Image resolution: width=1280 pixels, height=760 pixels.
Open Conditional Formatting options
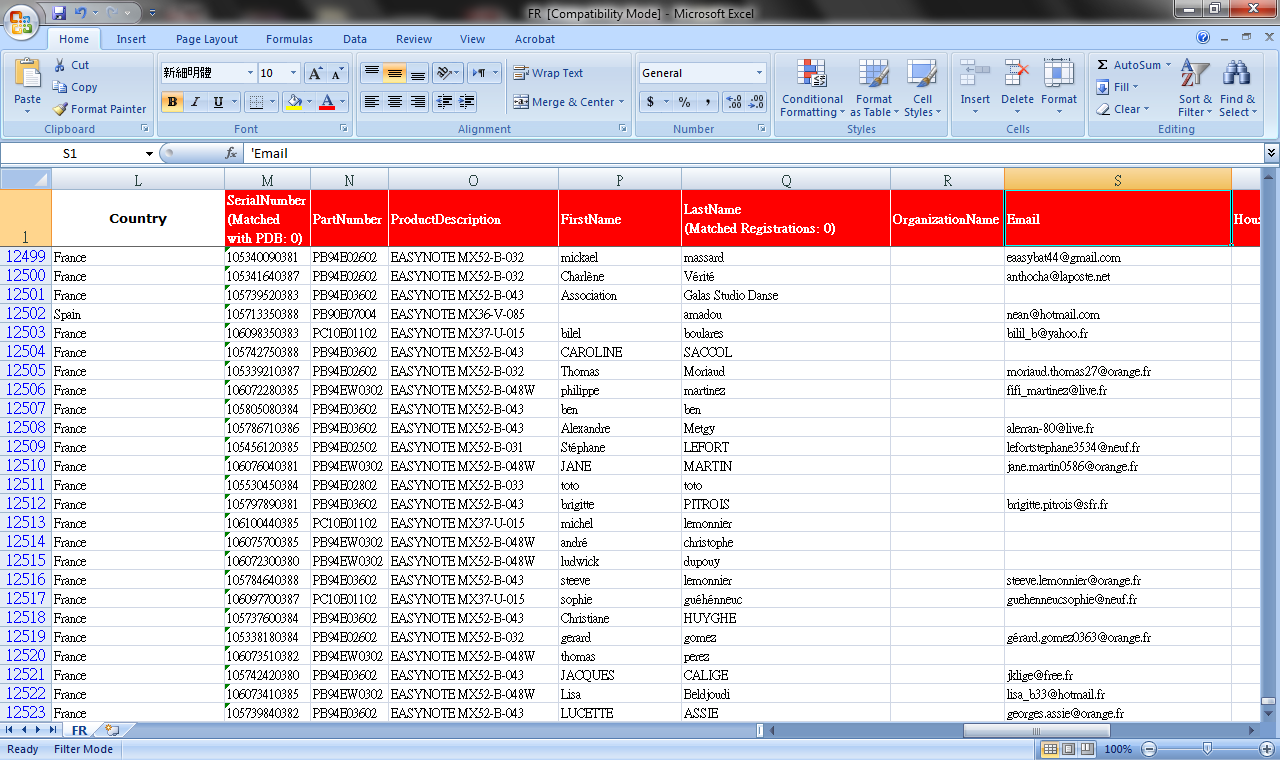(x=812, y=88)
